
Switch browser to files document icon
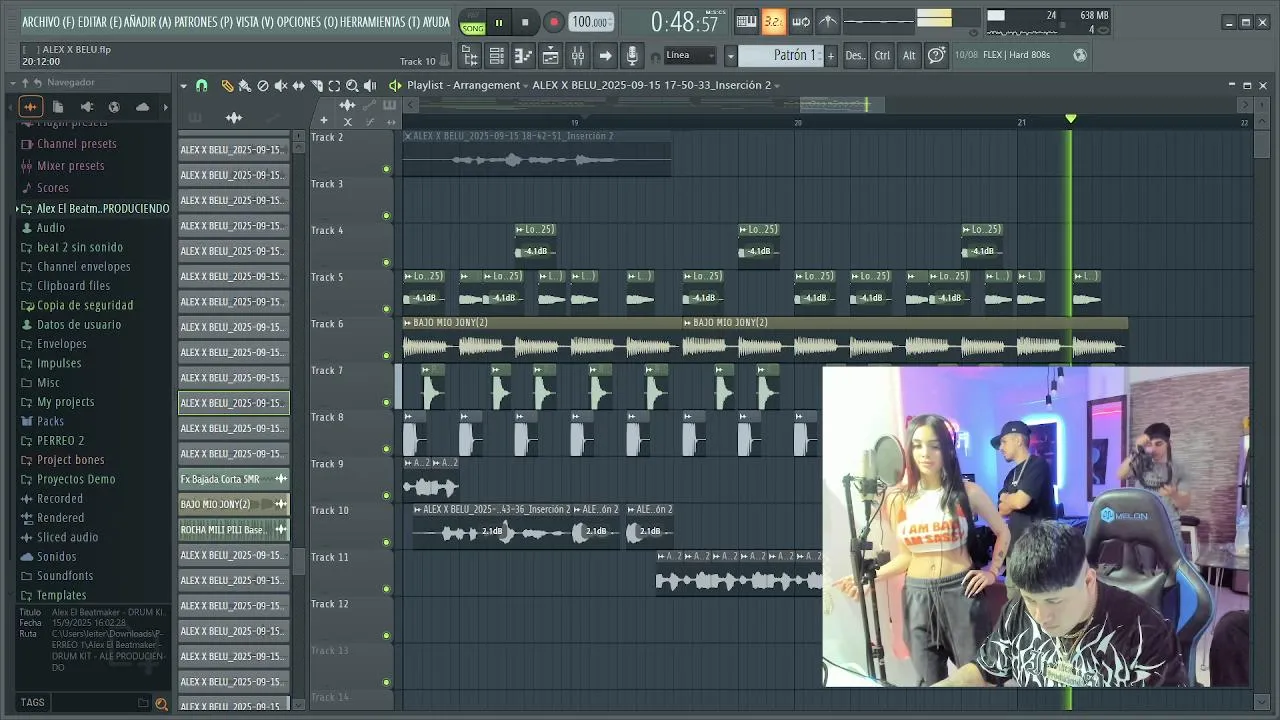pos(58,107)
